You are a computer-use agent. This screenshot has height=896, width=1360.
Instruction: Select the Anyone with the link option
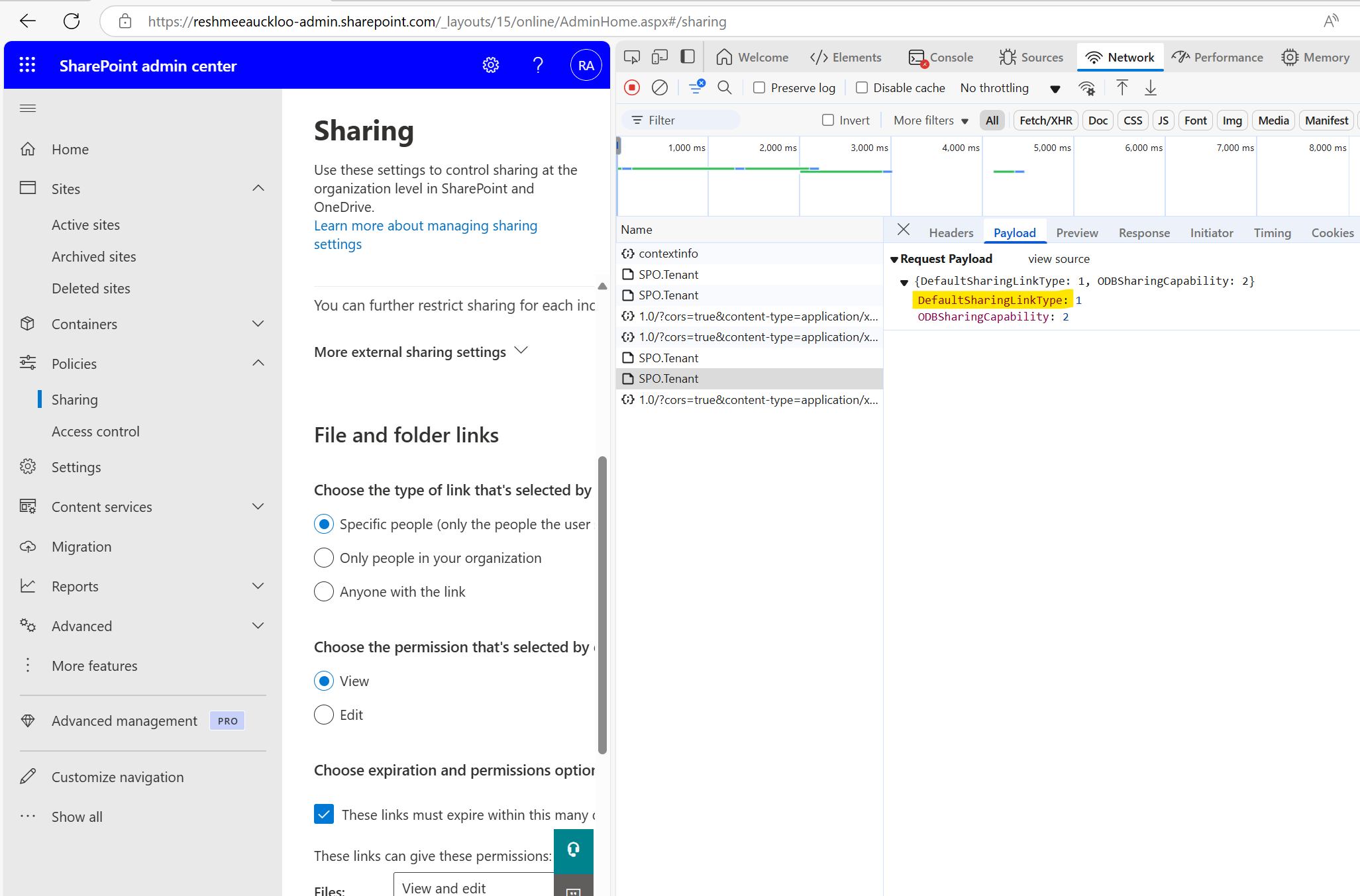click(323, 591)
